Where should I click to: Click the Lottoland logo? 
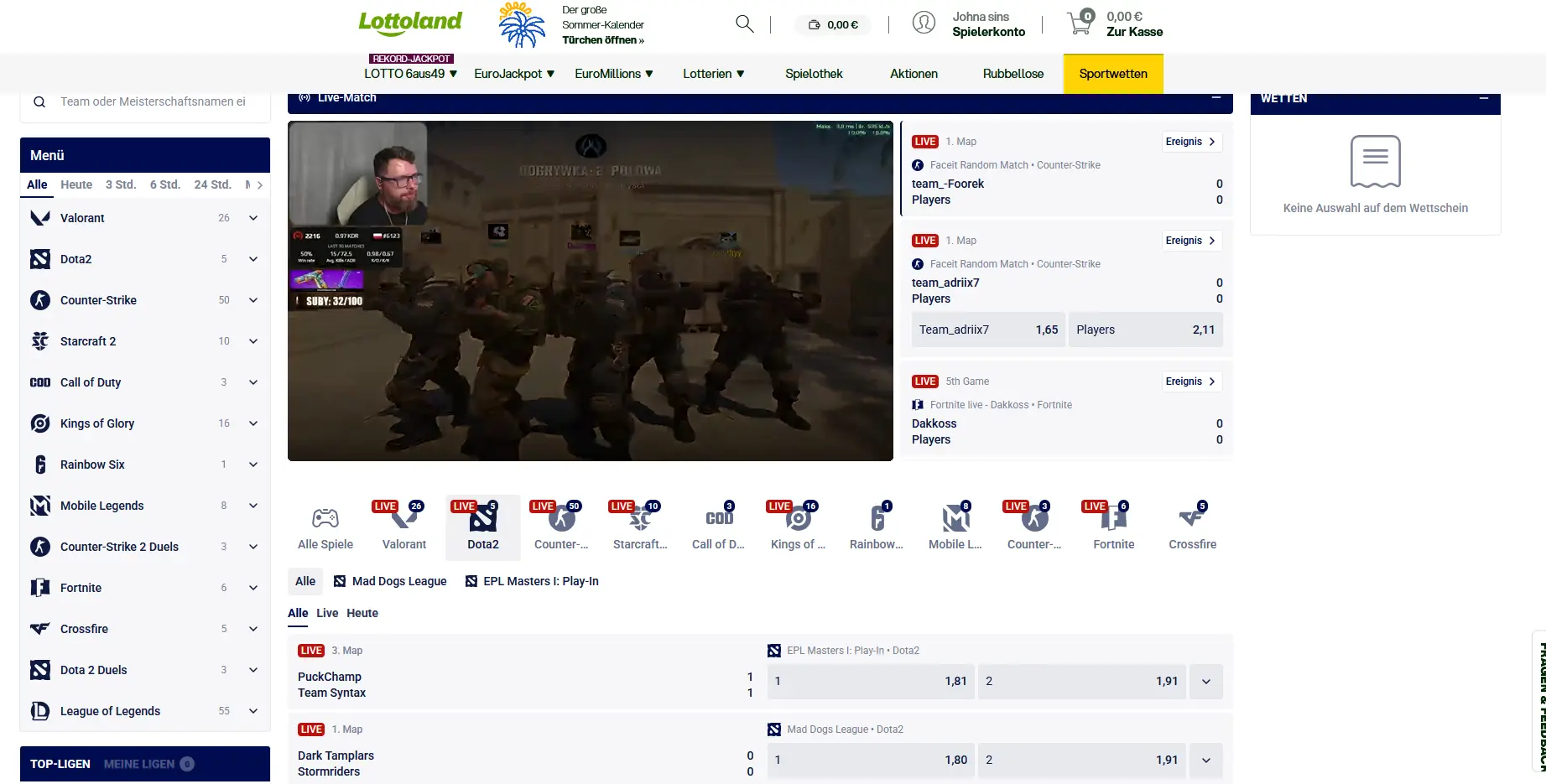(410, 23)
